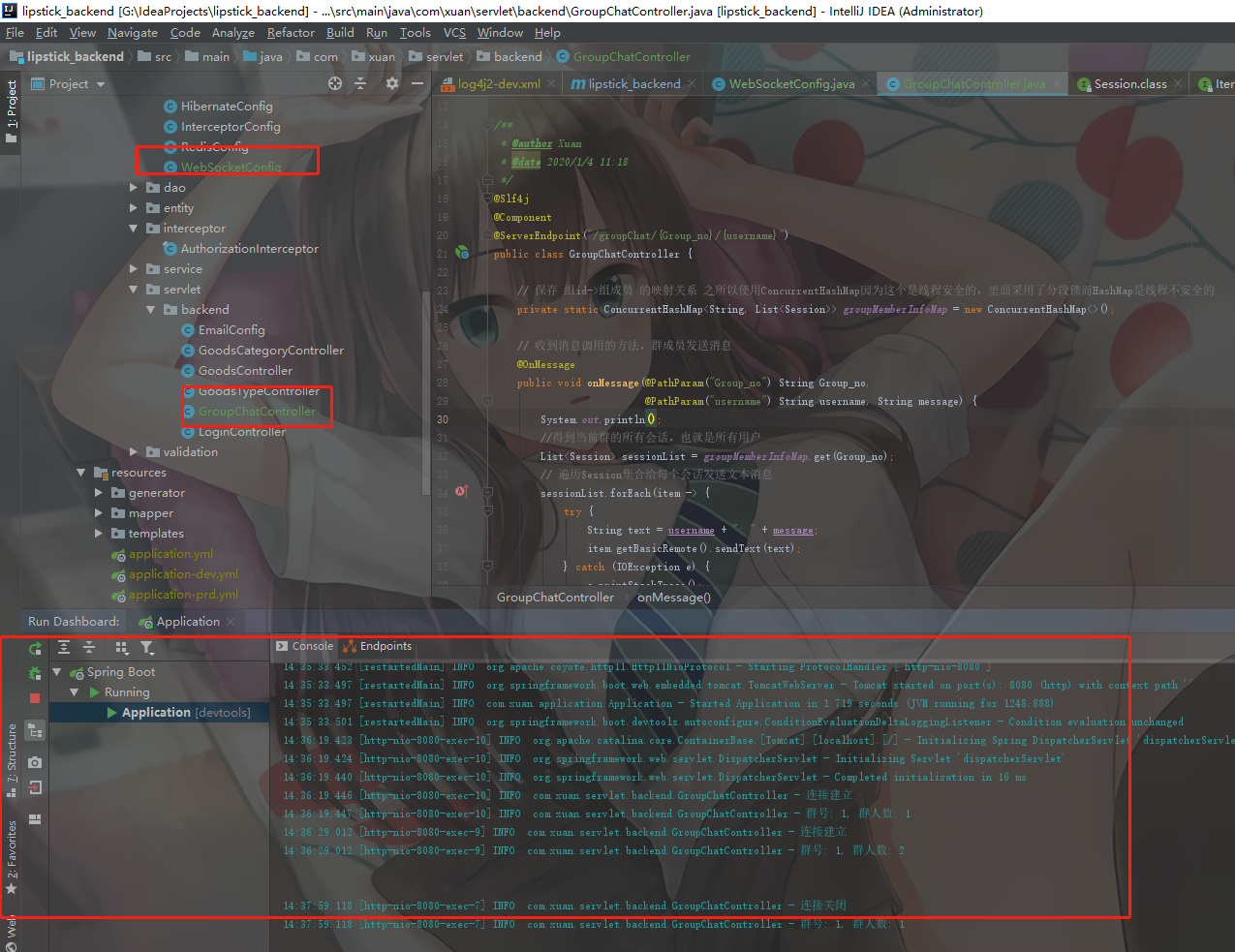Expand the entity folder
Screen dimensions: 1235x952
tap(134, 208)
